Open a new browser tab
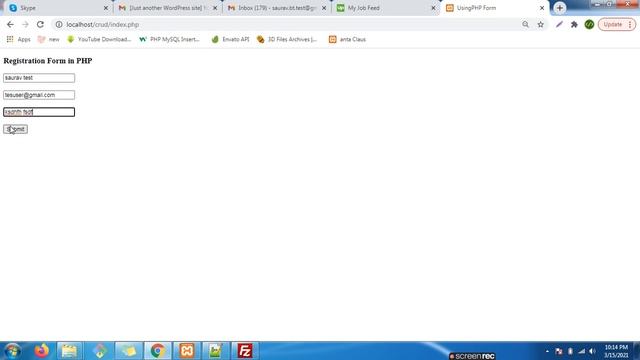640x360 pixels. pos(560,8)
